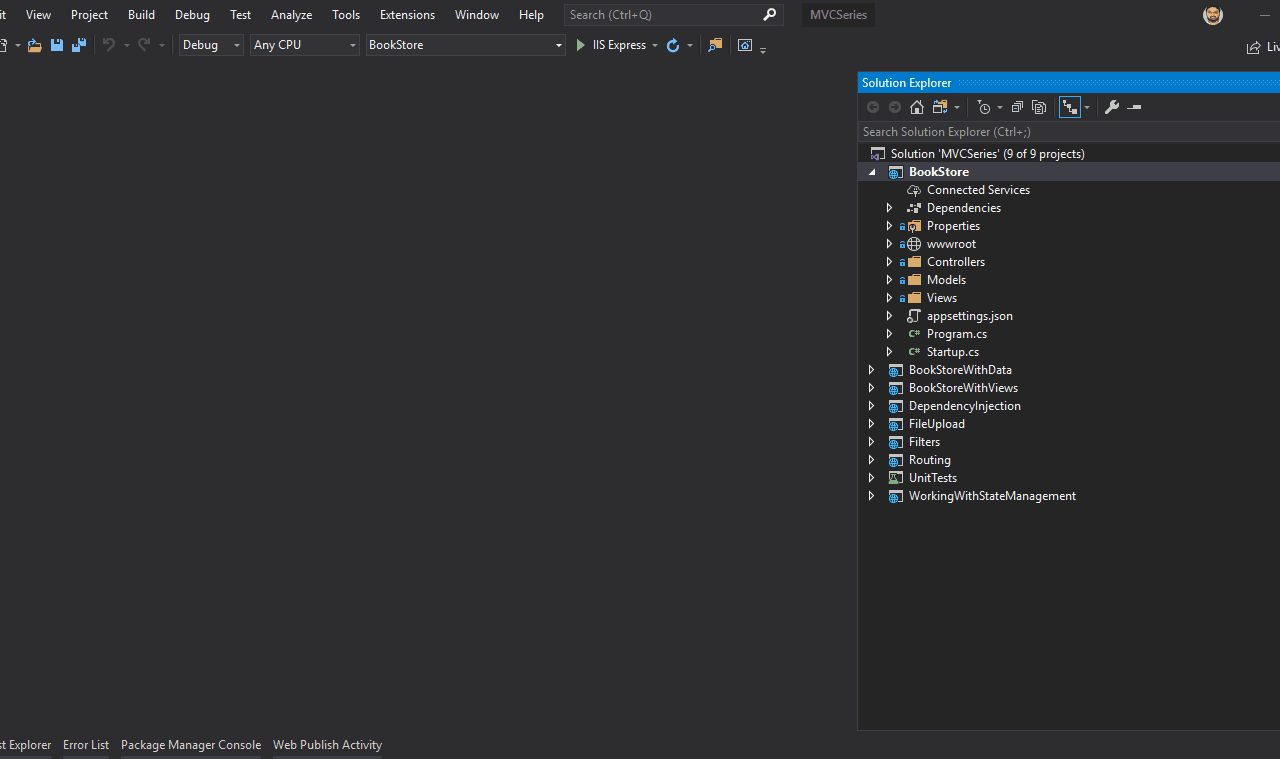Open the Debug configuration dropdown
Image resolution: width=1280 pixels, height=759 pixels.
(x=211, y=45)
